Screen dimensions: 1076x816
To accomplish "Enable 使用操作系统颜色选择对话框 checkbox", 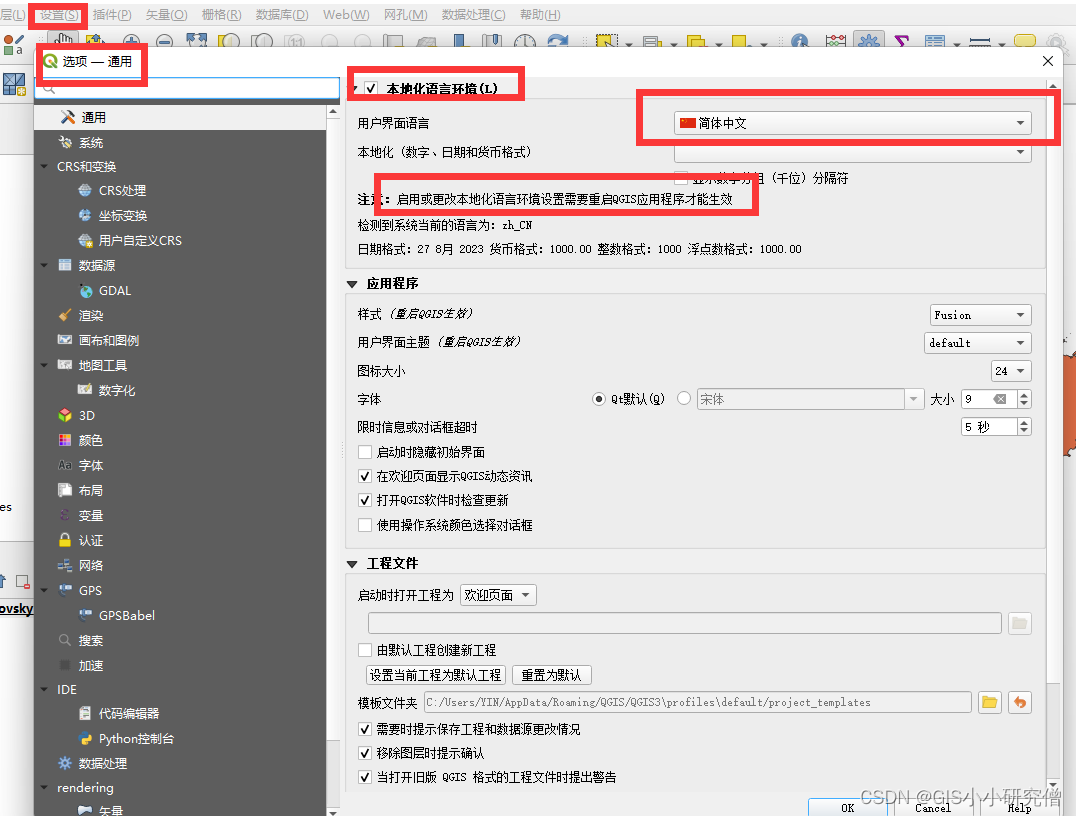I will coord(365,525).
